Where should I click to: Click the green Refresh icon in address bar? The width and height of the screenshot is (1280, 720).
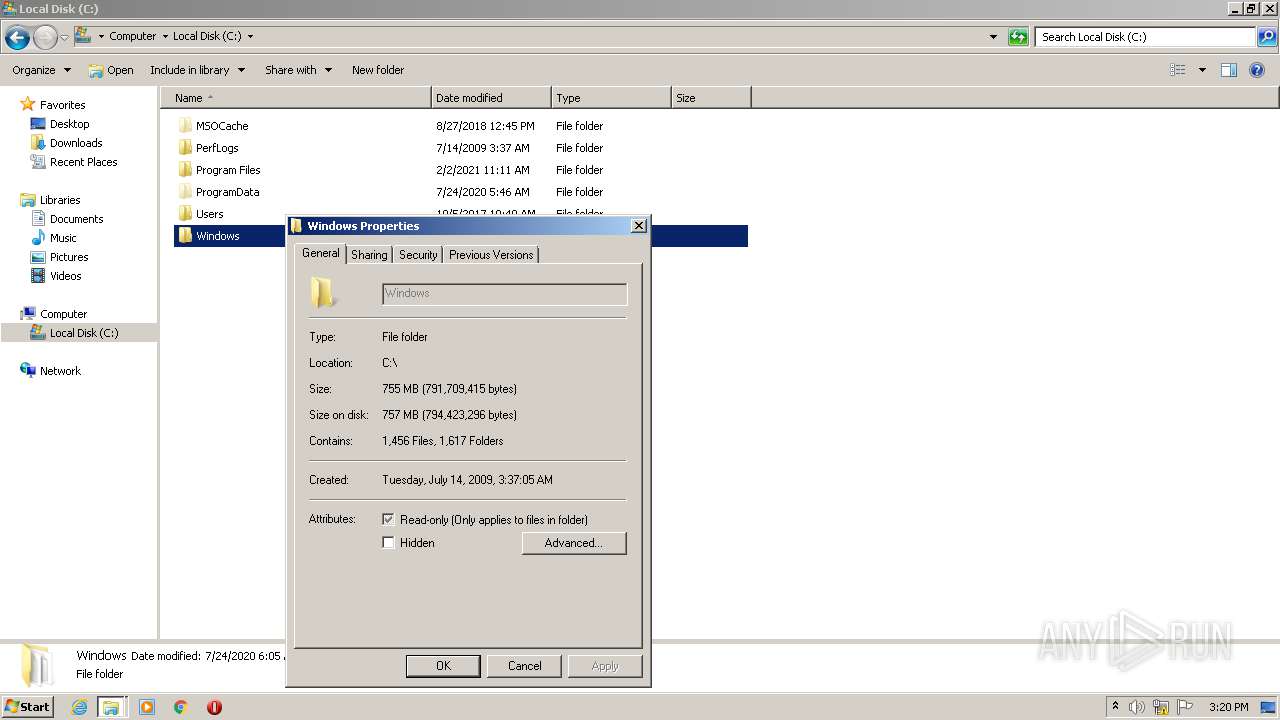(1018, 37)
